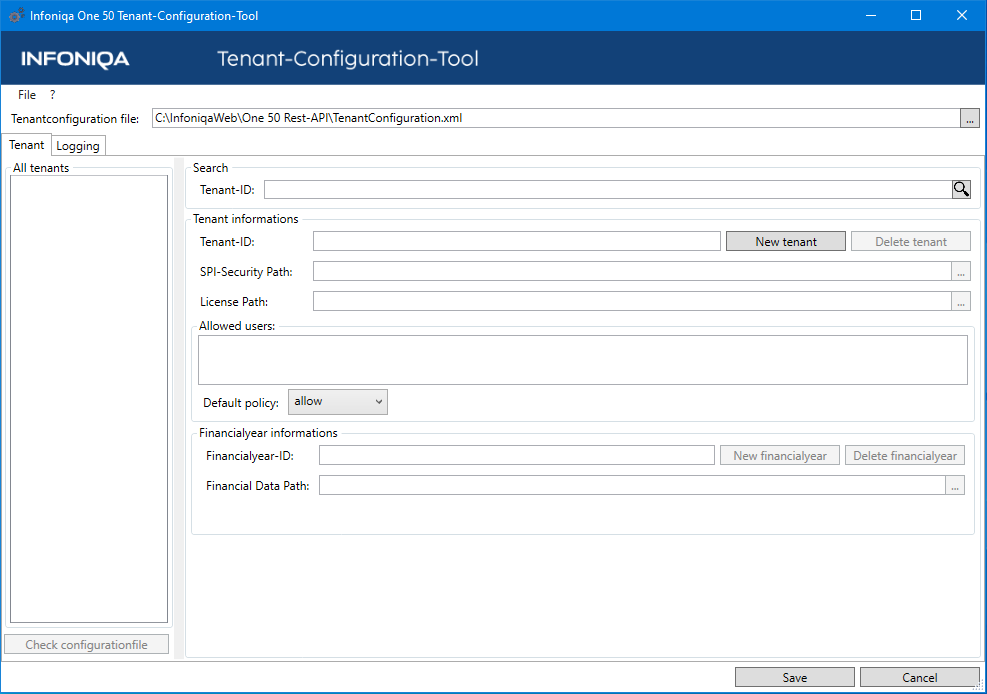Browse for SPI-Security Path
The width and height of the screenshot is (987, 694).
[961, 272]
